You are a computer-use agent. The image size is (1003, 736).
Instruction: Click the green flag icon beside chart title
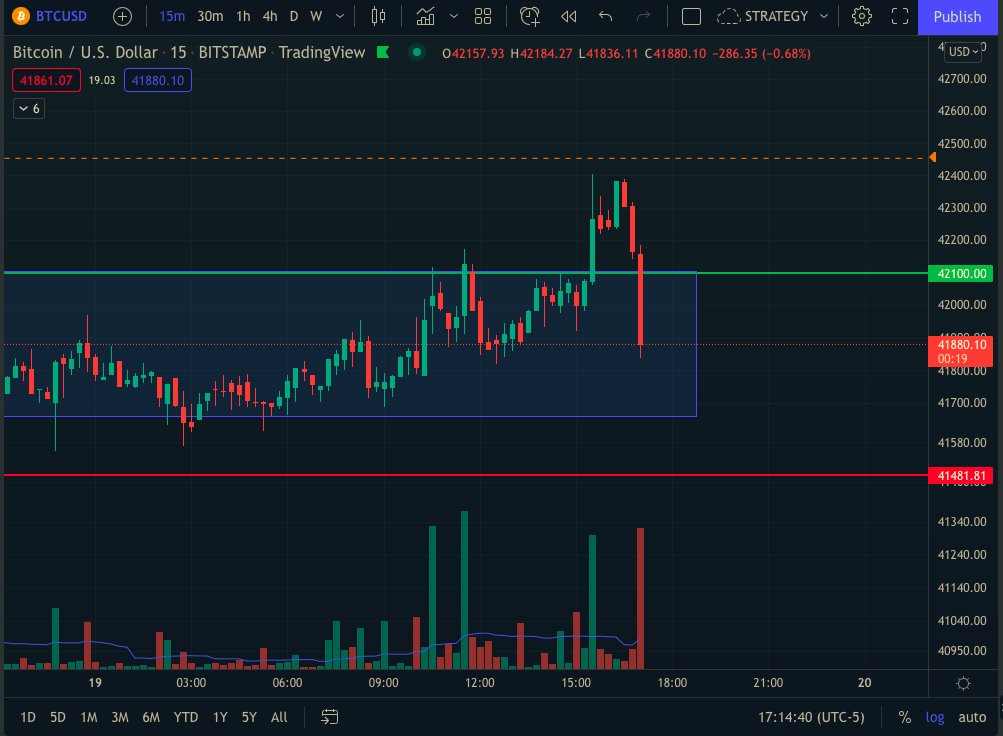pyautogui.click(x=383, y=52)
